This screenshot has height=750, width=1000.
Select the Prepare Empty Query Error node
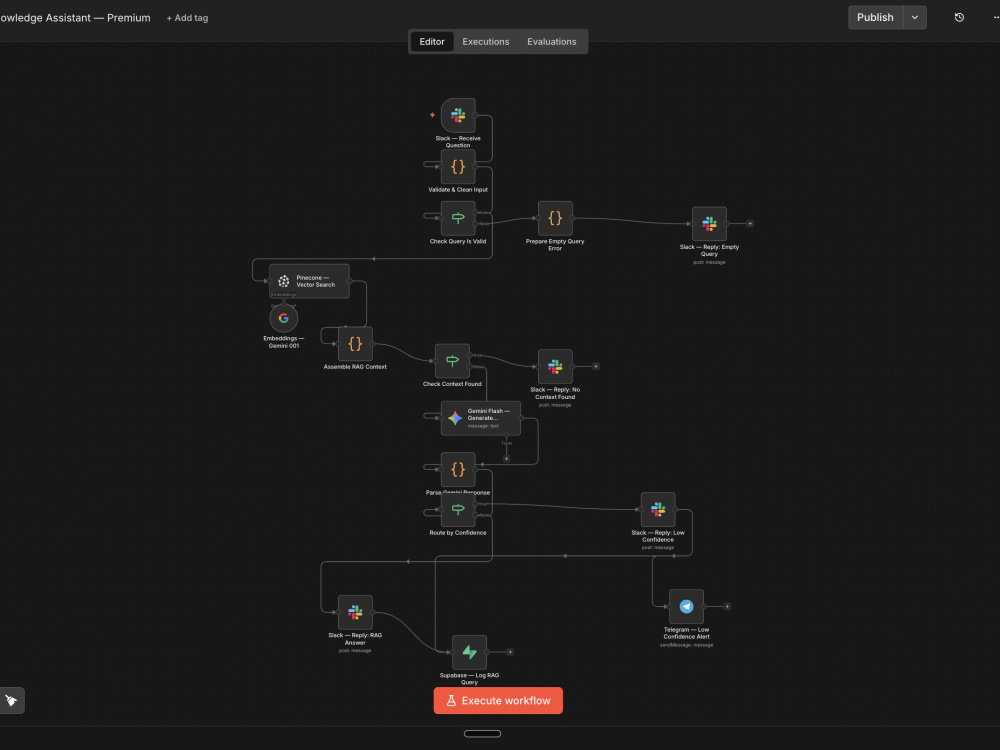pos(555,218)
